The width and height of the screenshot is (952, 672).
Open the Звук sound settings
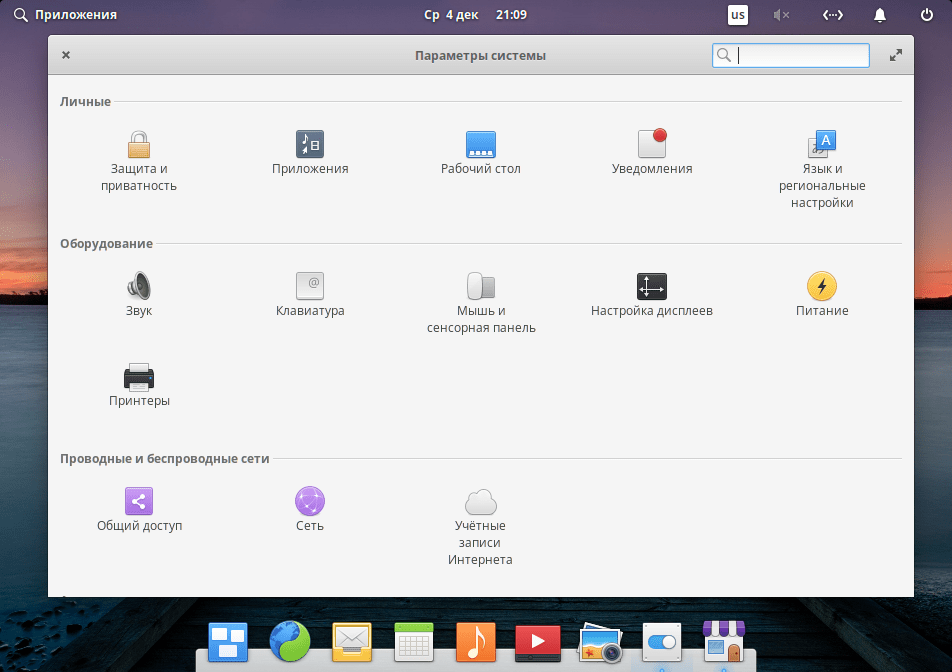coord(139,288)
